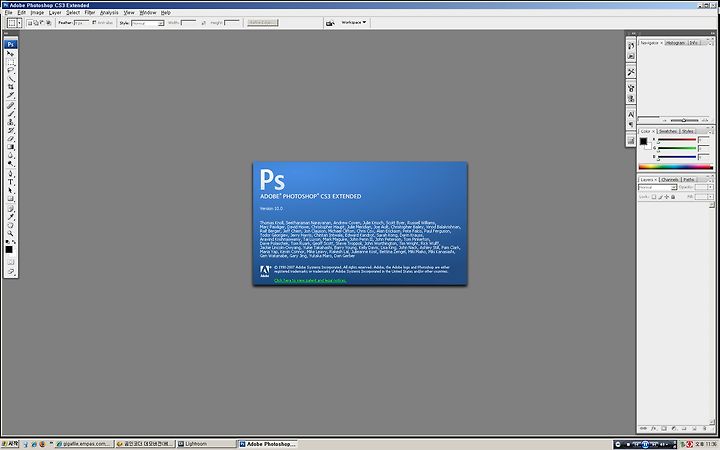Open the marquee tool preset picker arrow

point(19,23)
